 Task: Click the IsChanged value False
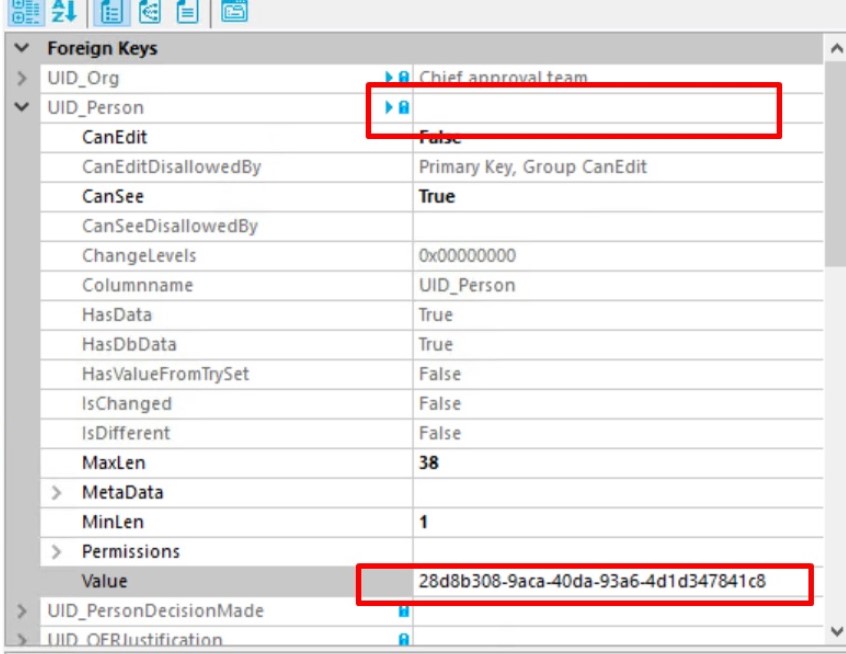tap(440, 404)
